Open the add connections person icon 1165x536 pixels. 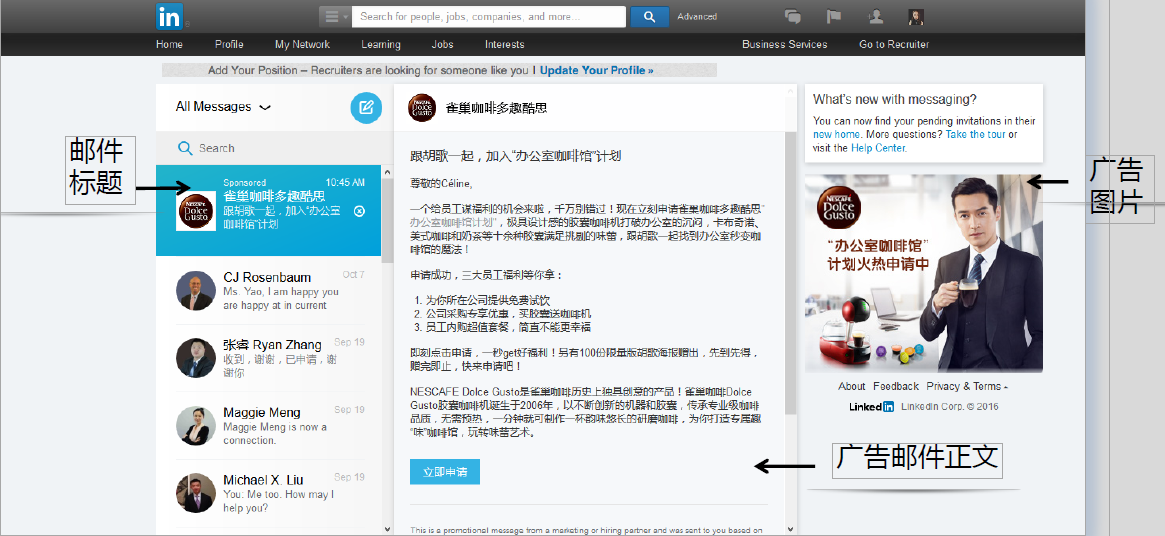875,16
